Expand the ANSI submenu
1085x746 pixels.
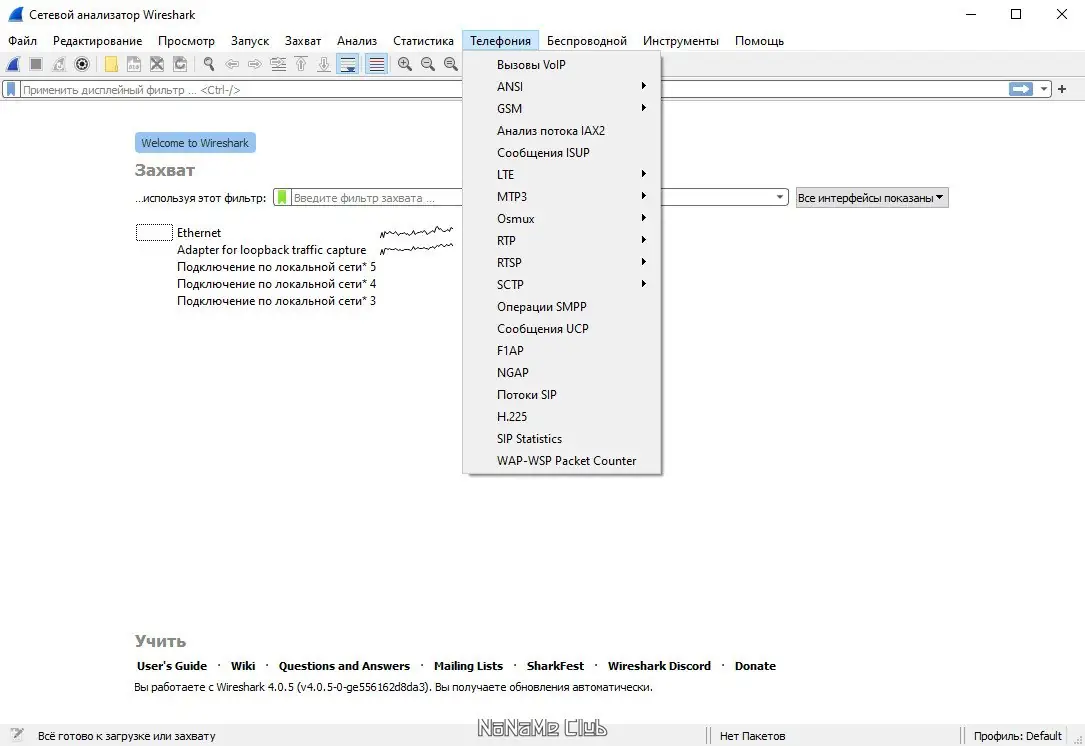pyautogui.click(x=562, y=87)
